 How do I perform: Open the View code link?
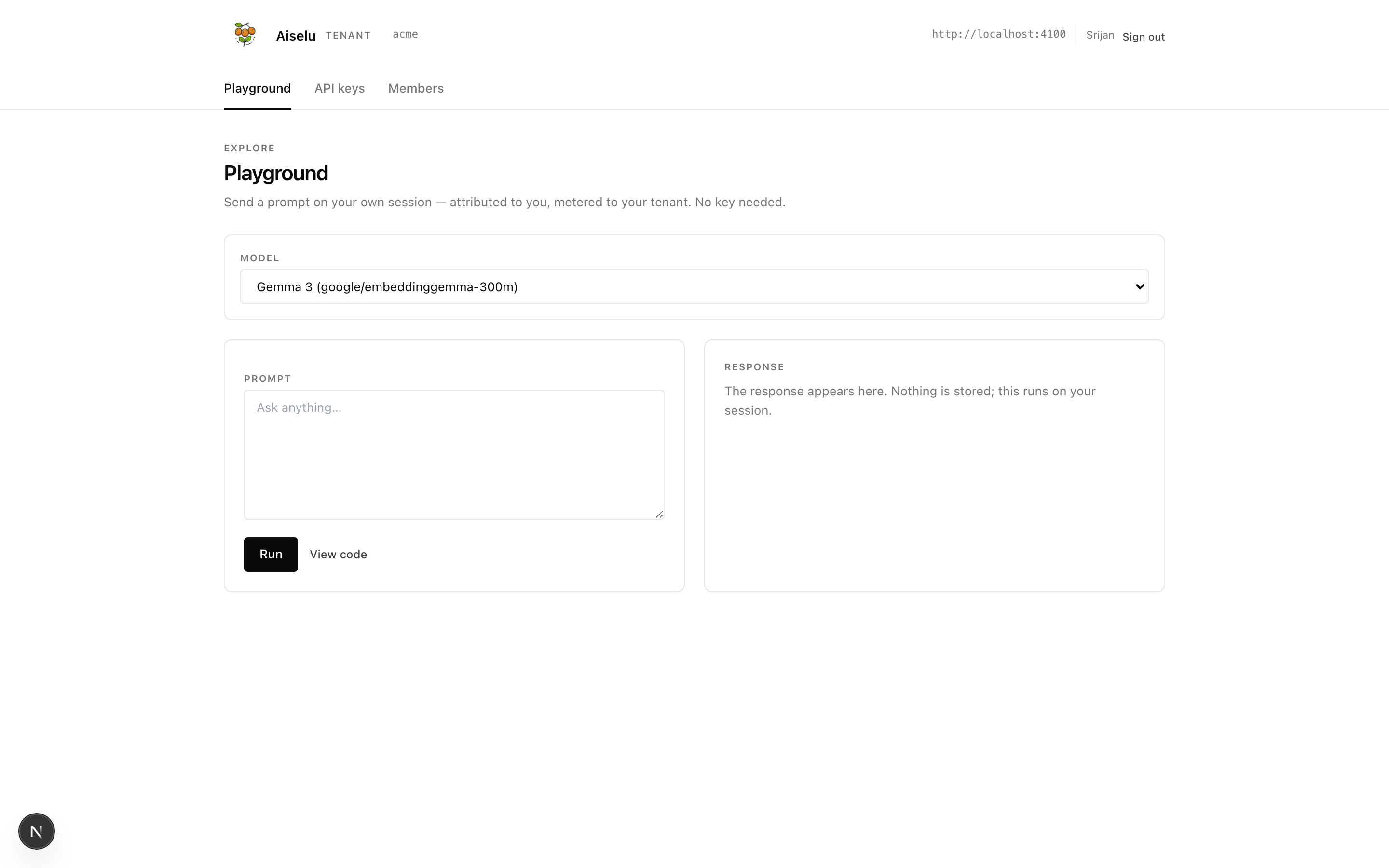(x=338, y=555)
